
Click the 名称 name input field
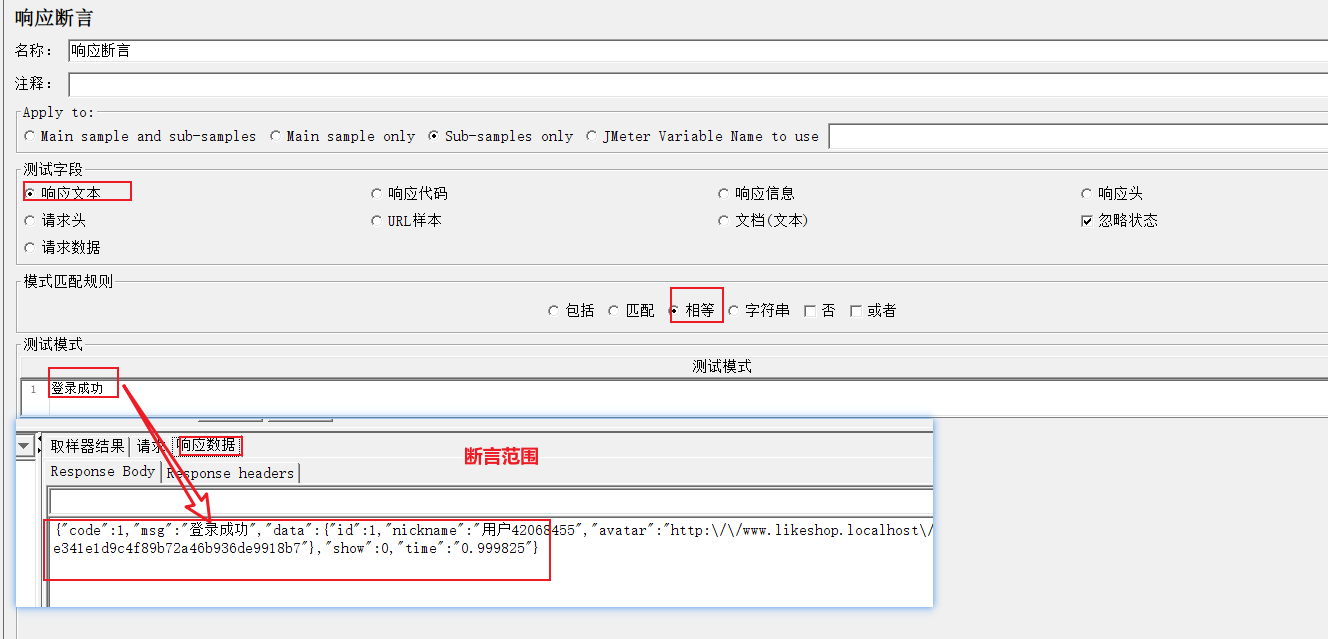tap(698, 51)
